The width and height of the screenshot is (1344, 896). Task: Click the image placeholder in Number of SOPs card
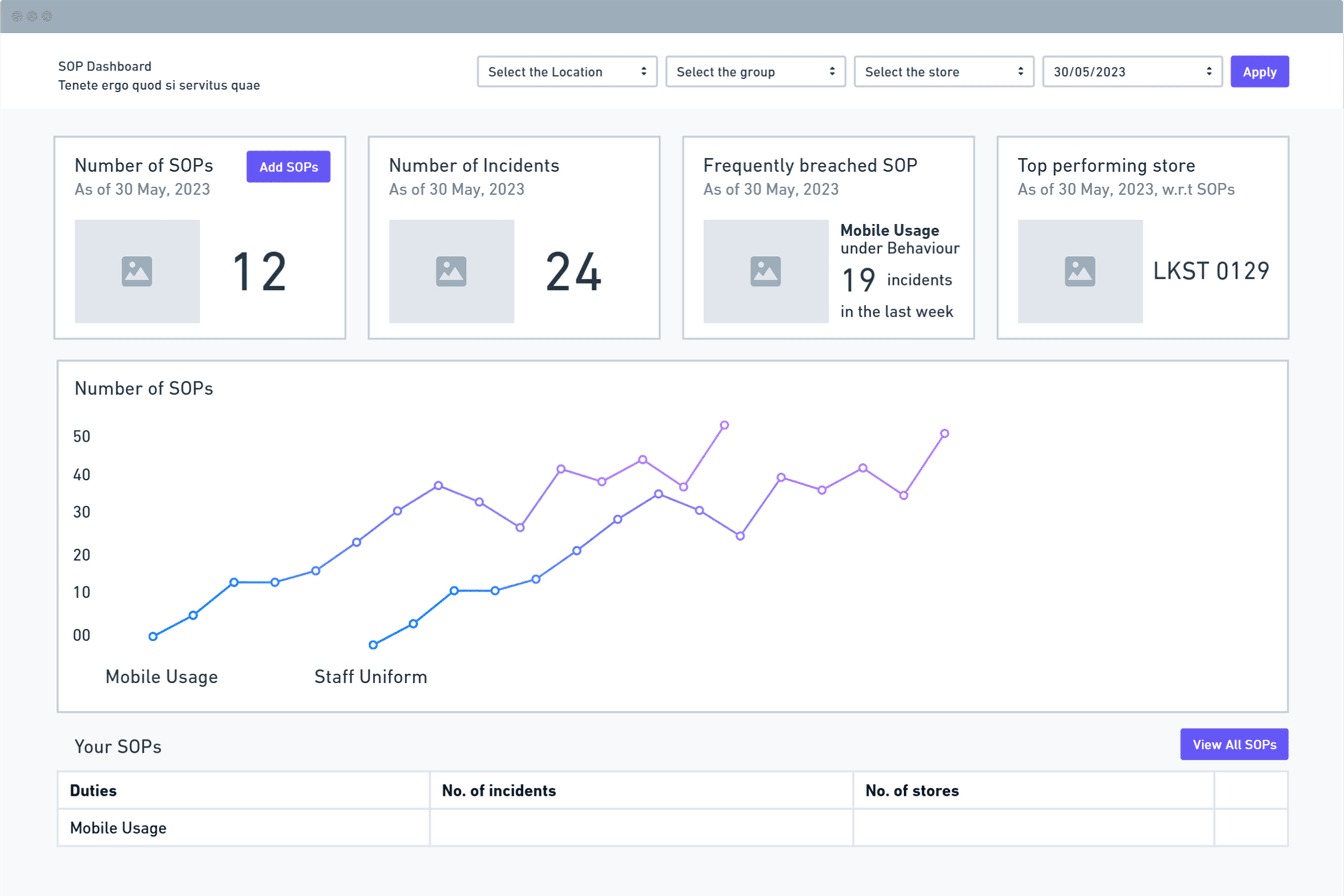[x=137, y=271]
